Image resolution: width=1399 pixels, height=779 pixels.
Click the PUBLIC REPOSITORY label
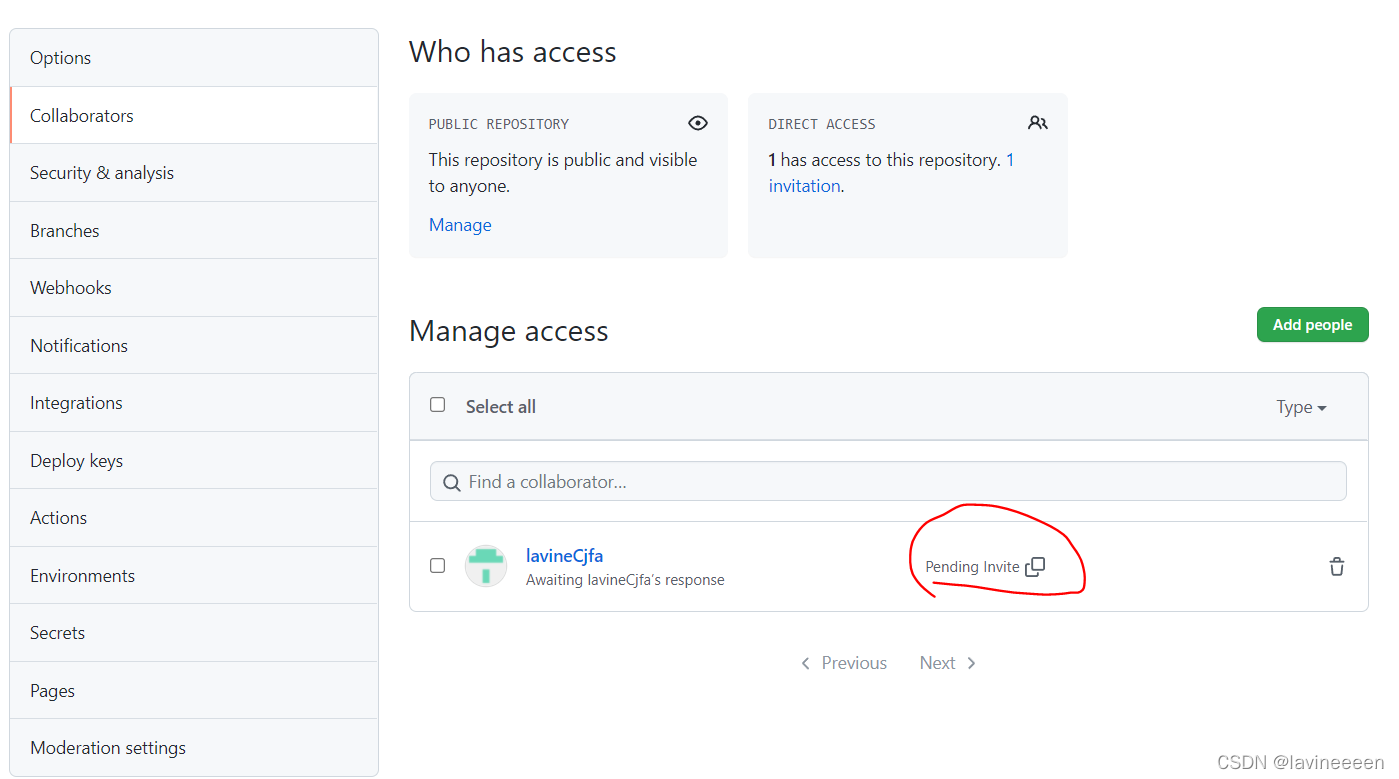tap(499, 124)
